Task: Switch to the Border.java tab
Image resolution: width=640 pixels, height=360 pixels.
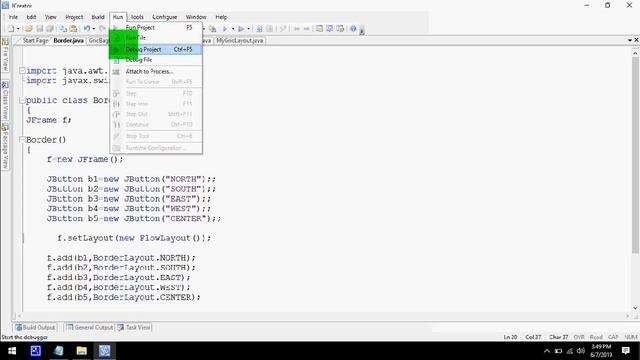Action: [x=68, y=40]
